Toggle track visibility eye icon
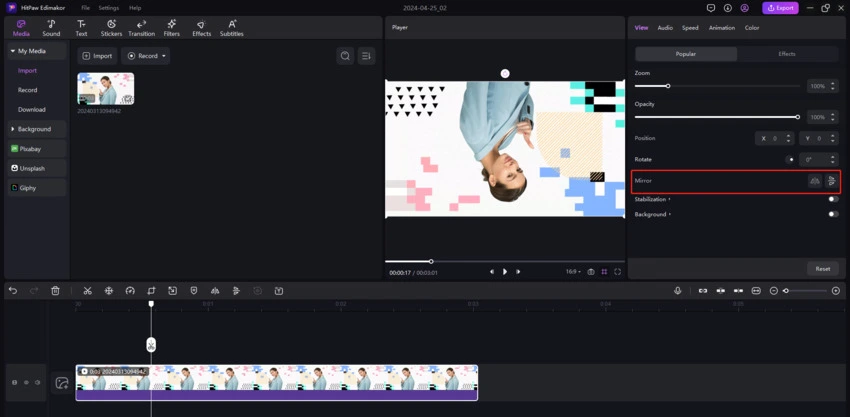850x417 pixels. (26, 382)
